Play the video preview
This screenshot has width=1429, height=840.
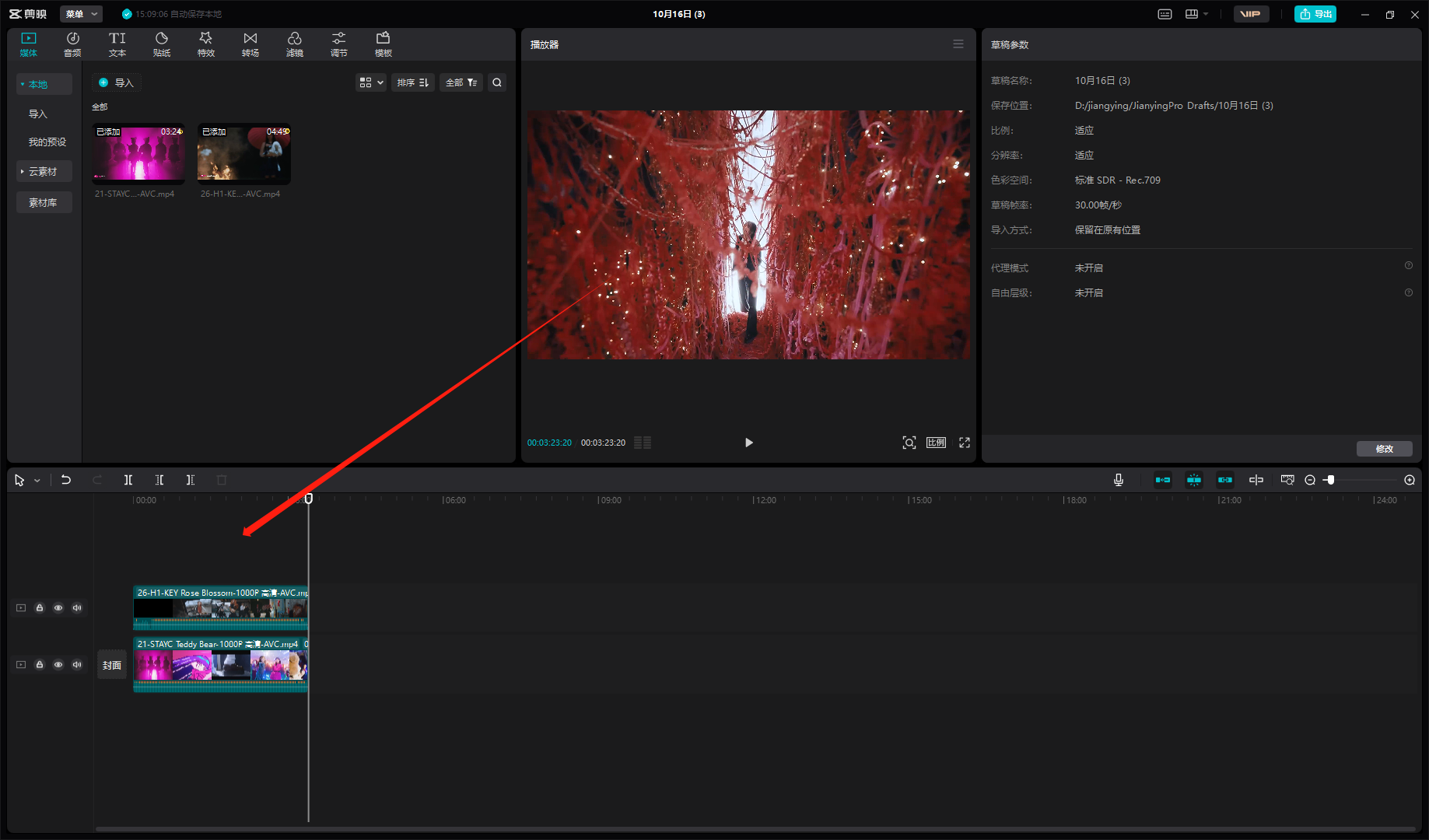click(x=749, y=443)
